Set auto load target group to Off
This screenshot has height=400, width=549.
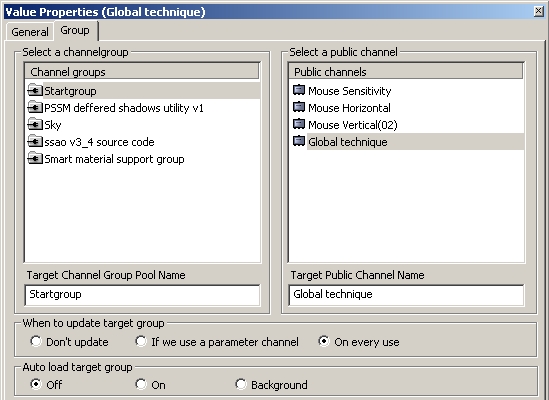coord(36,384)
